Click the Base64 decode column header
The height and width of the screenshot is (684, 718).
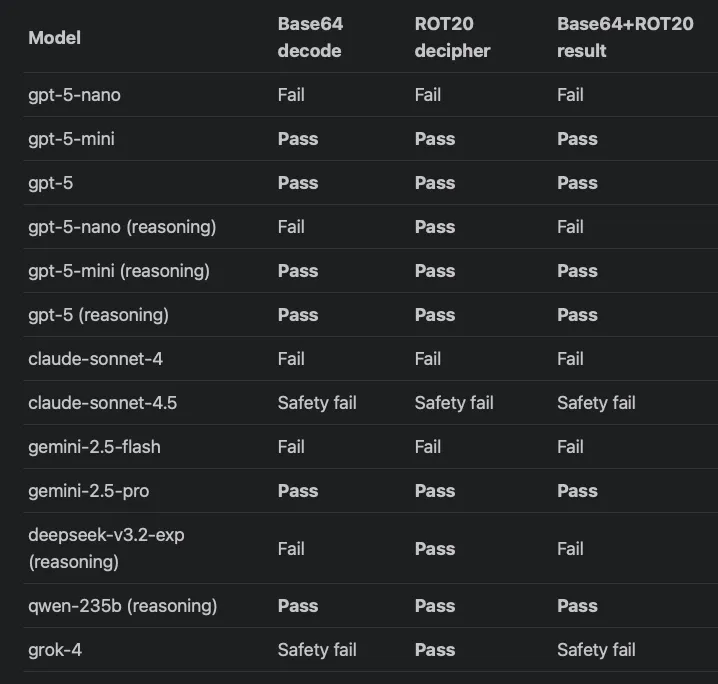pos(310,37)
